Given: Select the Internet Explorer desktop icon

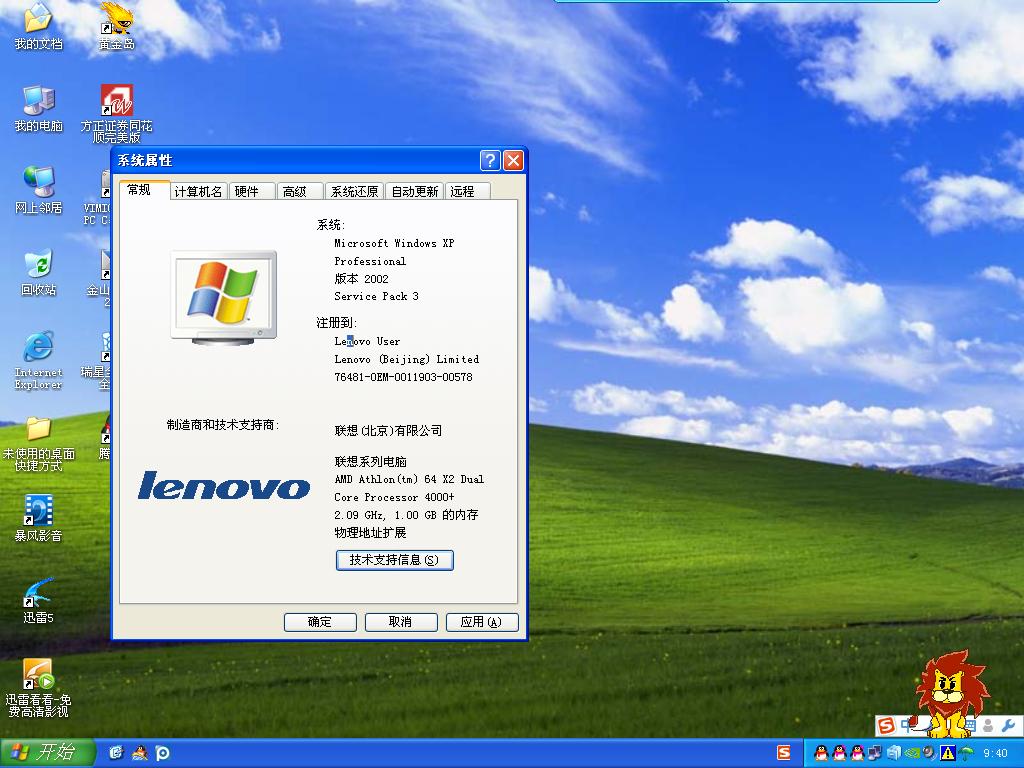Looking at the screenshot, I should pos(38,360).
